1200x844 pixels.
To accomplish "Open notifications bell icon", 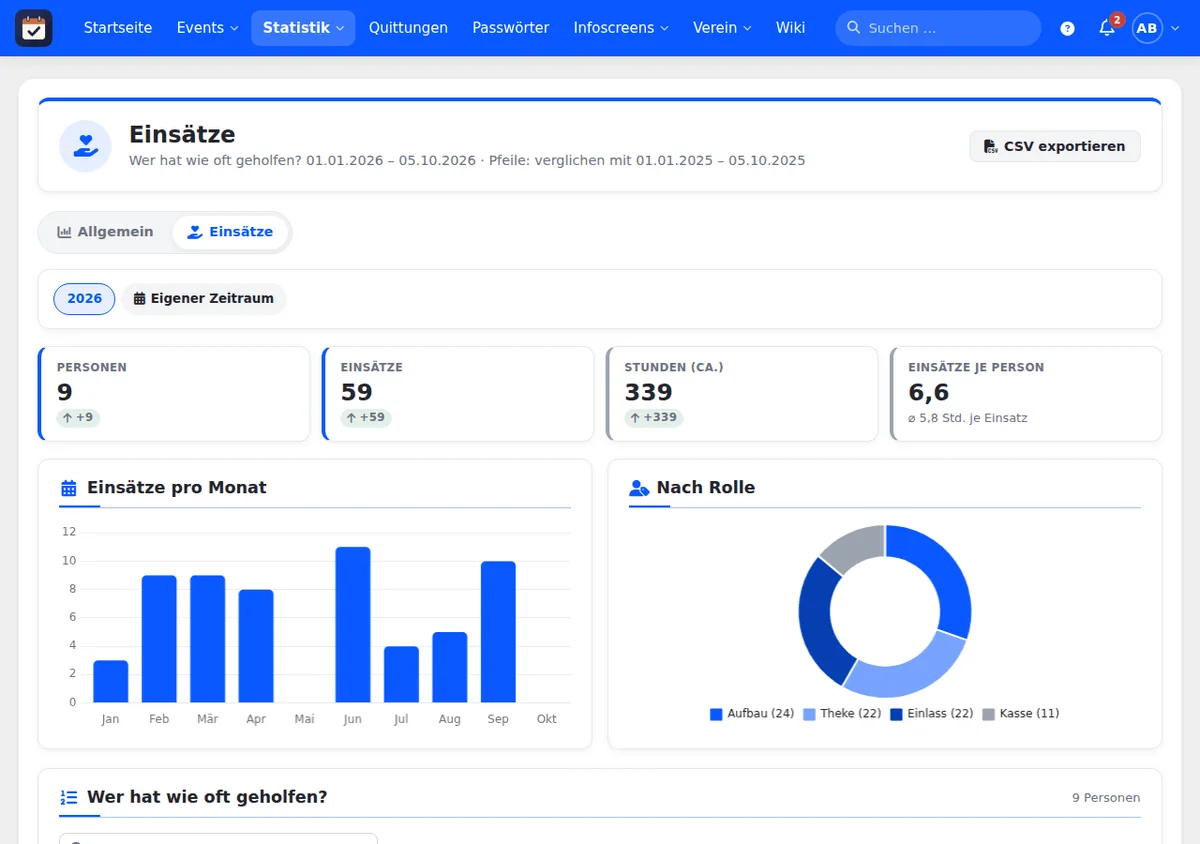I will coord(1107,28).
